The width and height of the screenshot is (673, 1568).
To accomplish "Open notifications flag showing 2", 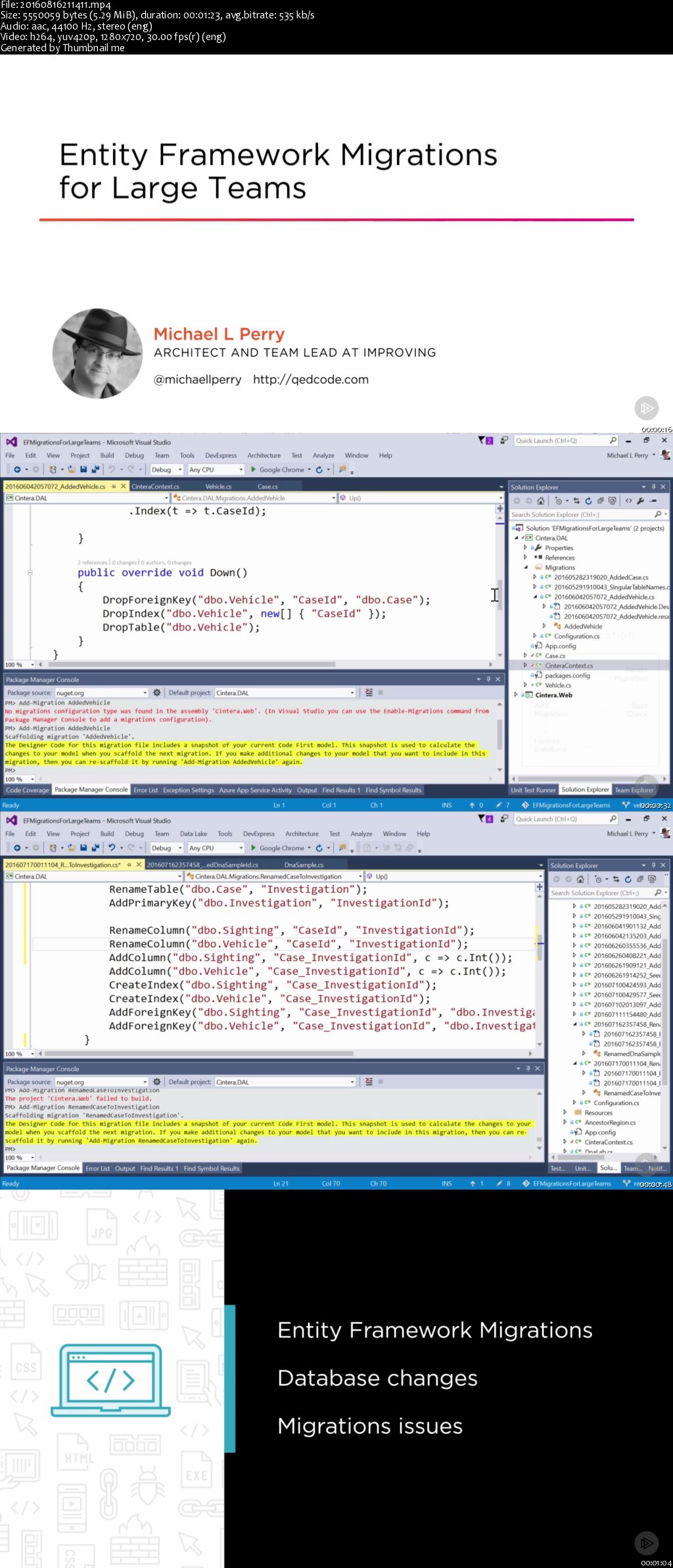I will [485, 441].
